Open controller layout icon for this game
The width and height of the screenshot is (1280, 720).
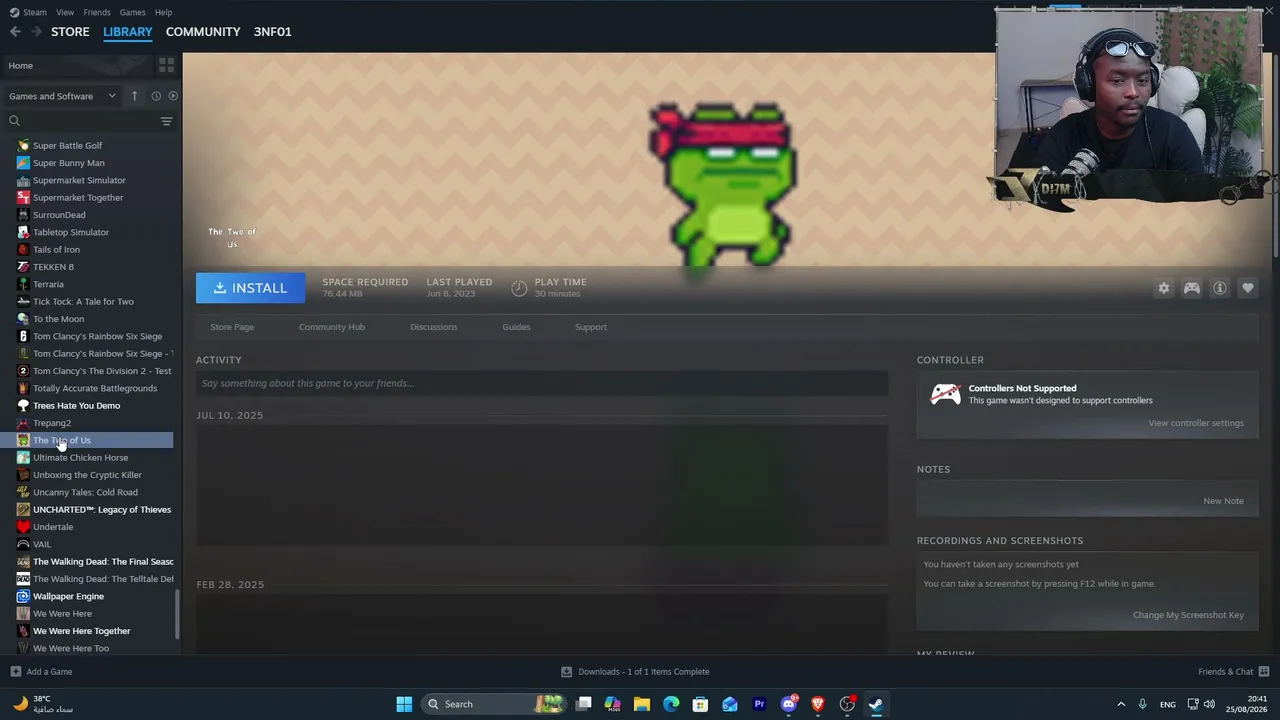click(x=1192, y=288)
